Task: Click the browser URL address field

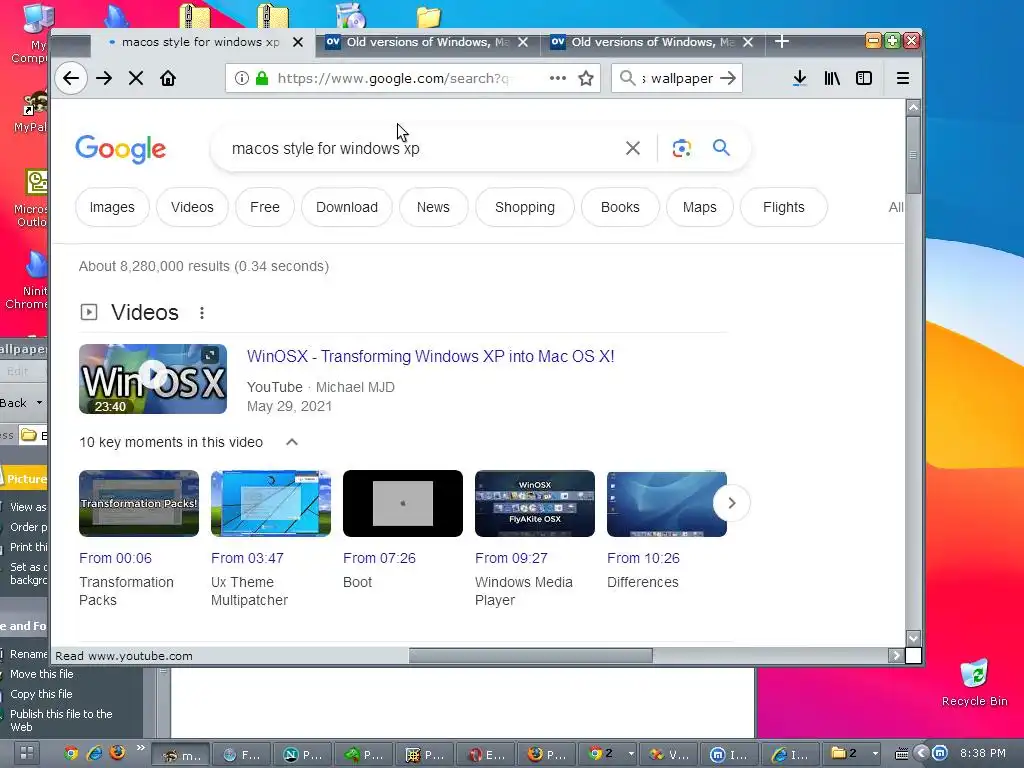Action: point(392,78)
